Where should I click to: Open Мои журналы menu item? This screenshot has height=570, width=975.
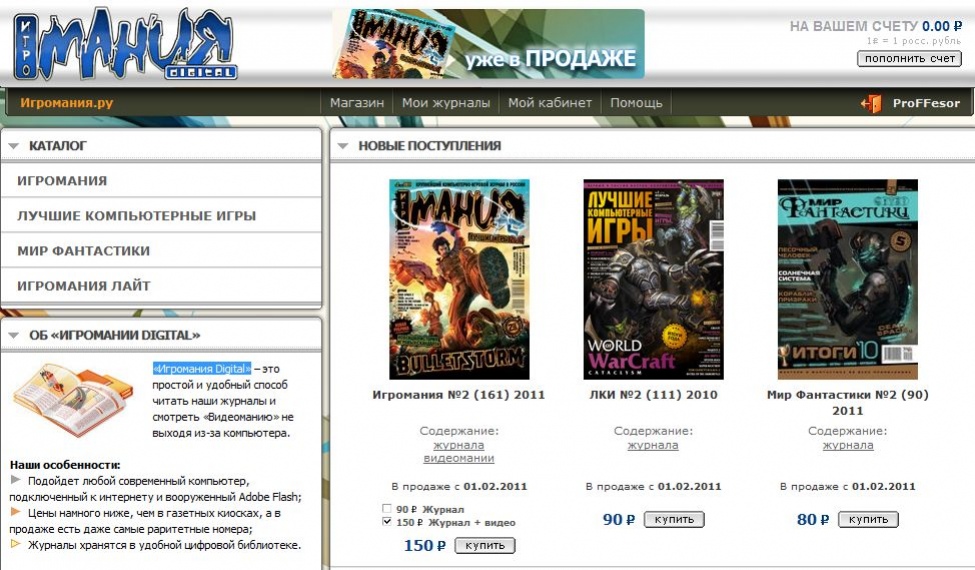pos(446,103)
